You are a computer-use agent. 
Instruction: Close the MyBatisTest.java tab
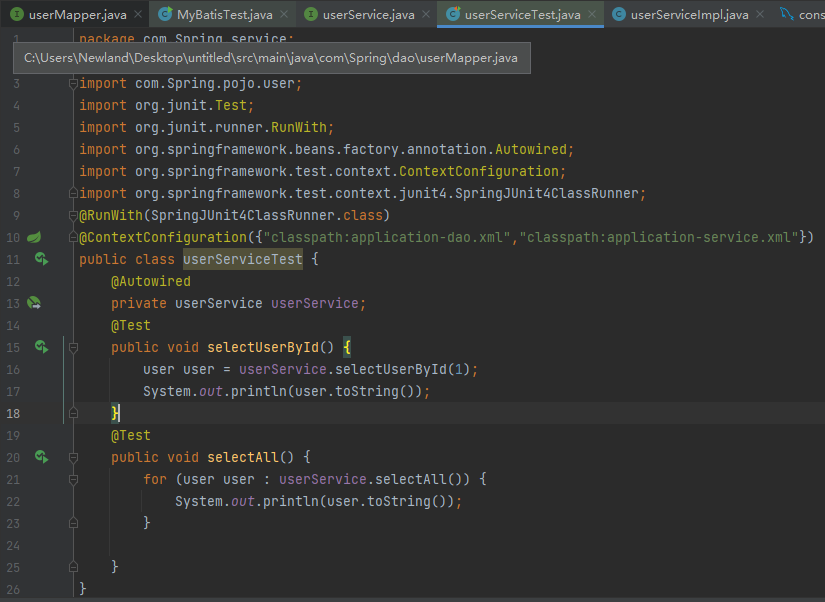pyautogui.click(x=284, y=15)
